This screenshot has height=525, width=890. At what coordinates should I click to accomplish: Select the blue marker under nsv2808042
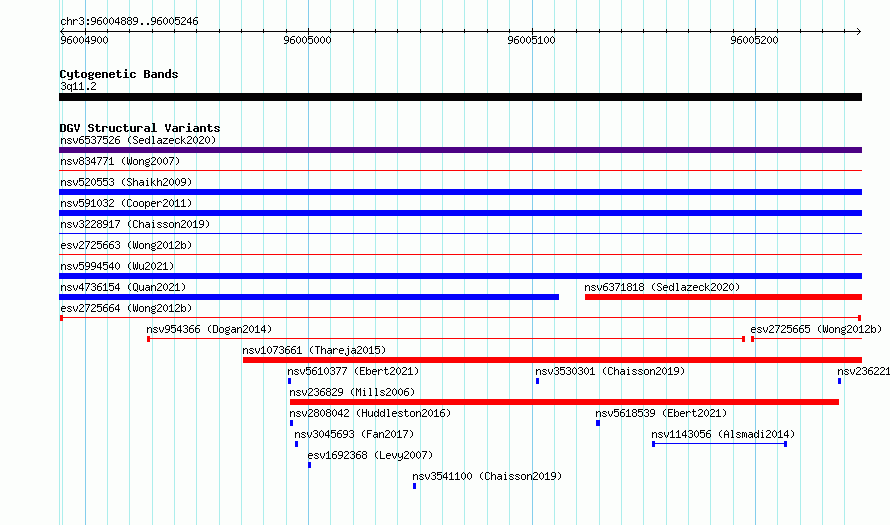pos(292,423)
